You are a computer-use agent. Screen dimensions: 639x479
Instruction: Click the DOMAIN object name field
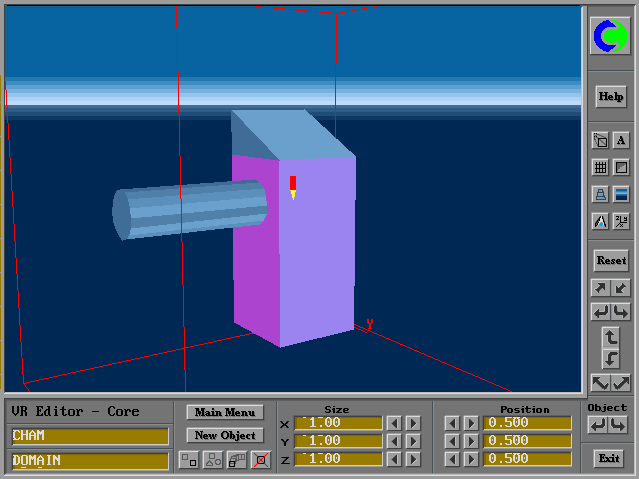pos(90,460)
